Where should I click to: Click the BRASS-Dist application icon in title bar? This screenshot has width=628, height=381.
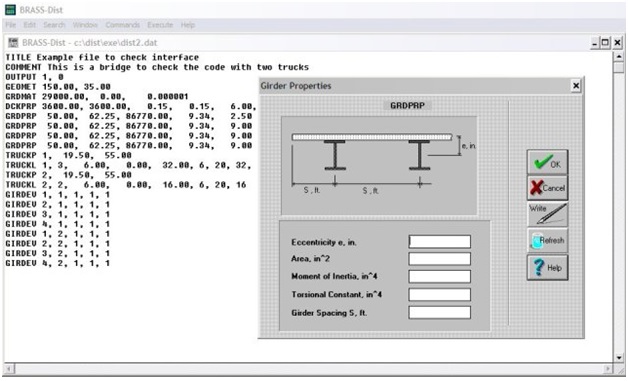(10, 10)
